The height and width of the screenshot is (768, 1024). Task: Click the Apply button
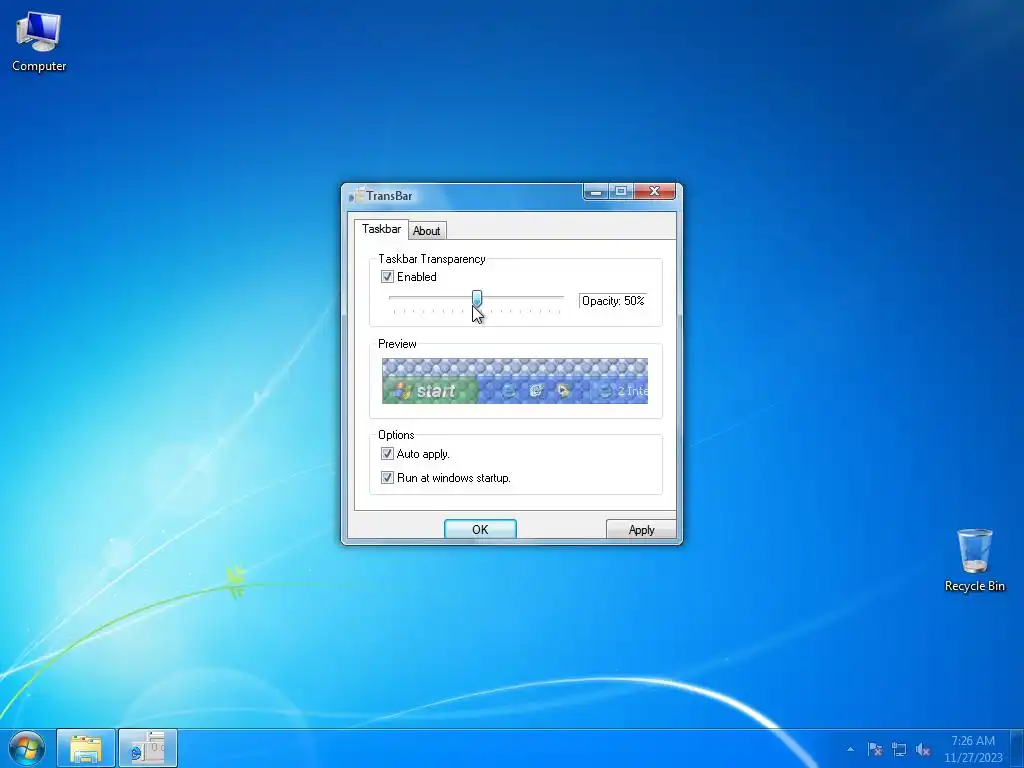click(641, 529)
